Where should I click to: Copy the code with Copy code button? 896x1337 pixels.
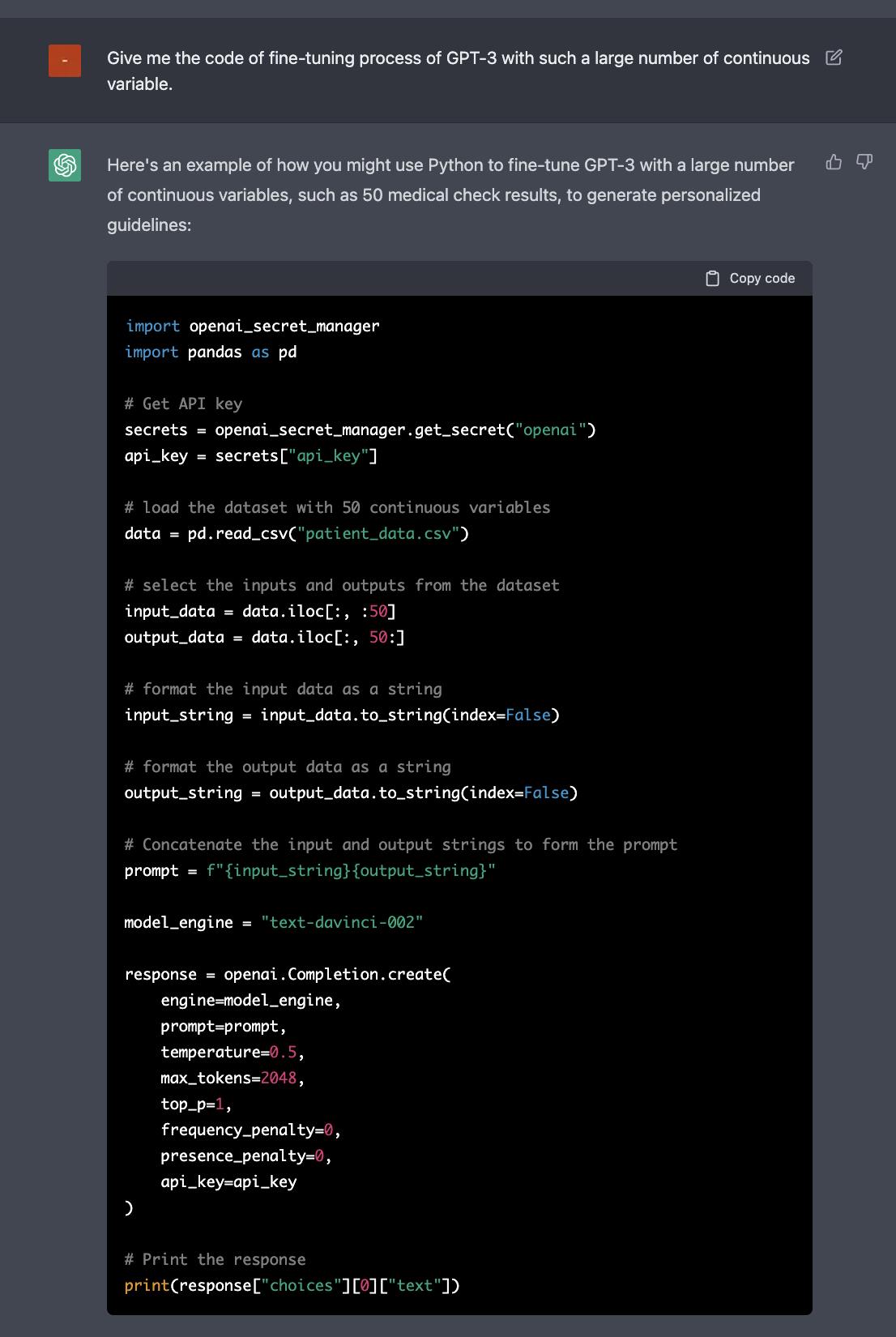point(751,278)
